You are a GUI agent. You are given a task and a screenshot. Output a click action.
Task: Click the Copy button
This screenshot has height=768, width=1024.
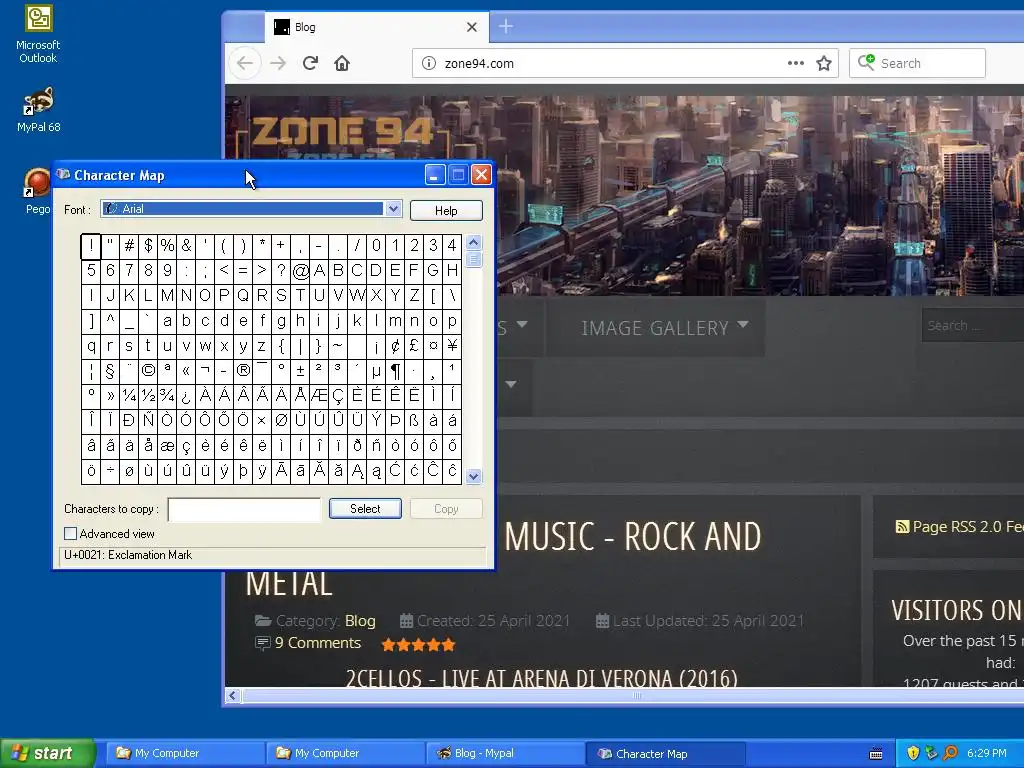point(446,509)
